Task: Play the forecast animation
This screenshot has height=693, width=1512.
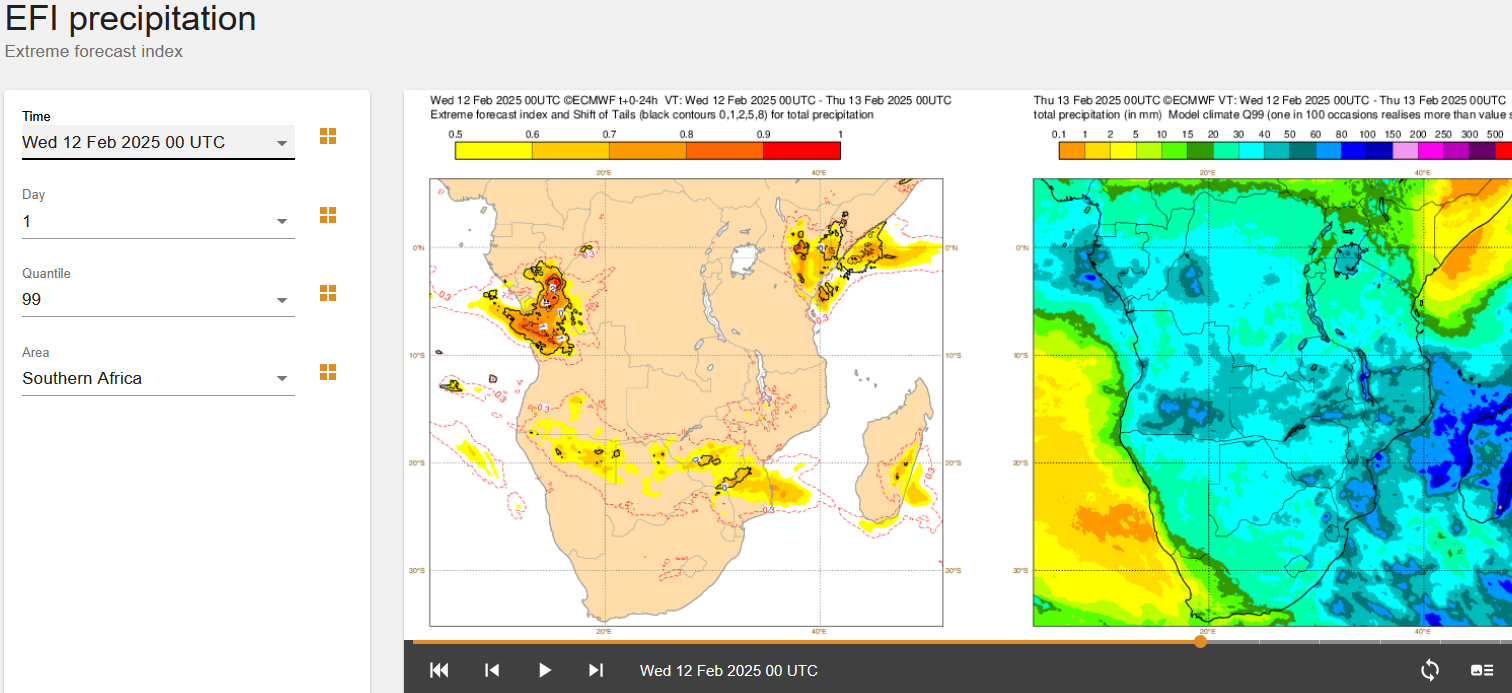Action: 545,670
